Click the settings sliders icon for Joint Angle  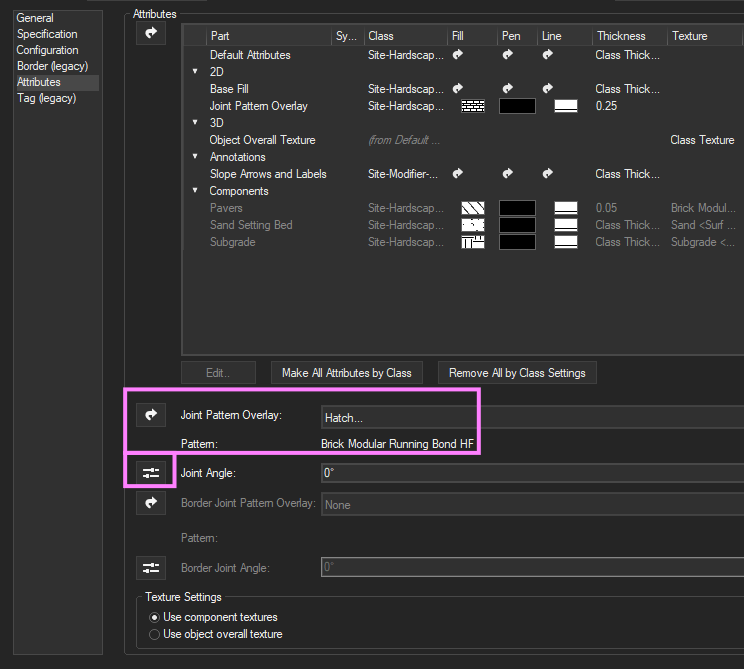151,472
